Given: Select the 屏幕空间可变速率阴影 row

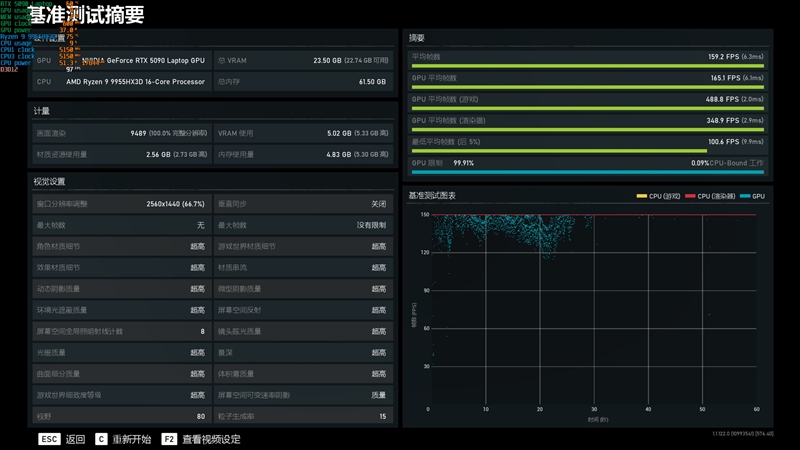Looking at the screenshot, I should tap(301, 395).
